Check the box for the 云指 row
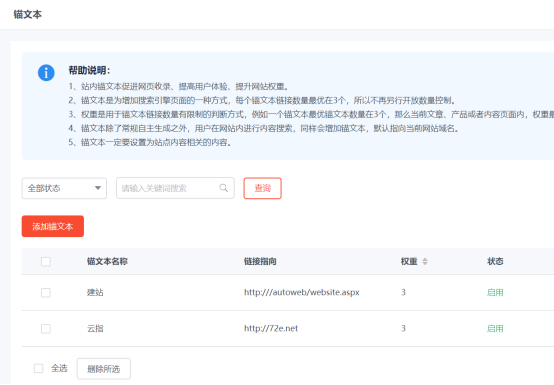Image resolution: width=554 pixels, height=385 pixels. tap(46, 328)
